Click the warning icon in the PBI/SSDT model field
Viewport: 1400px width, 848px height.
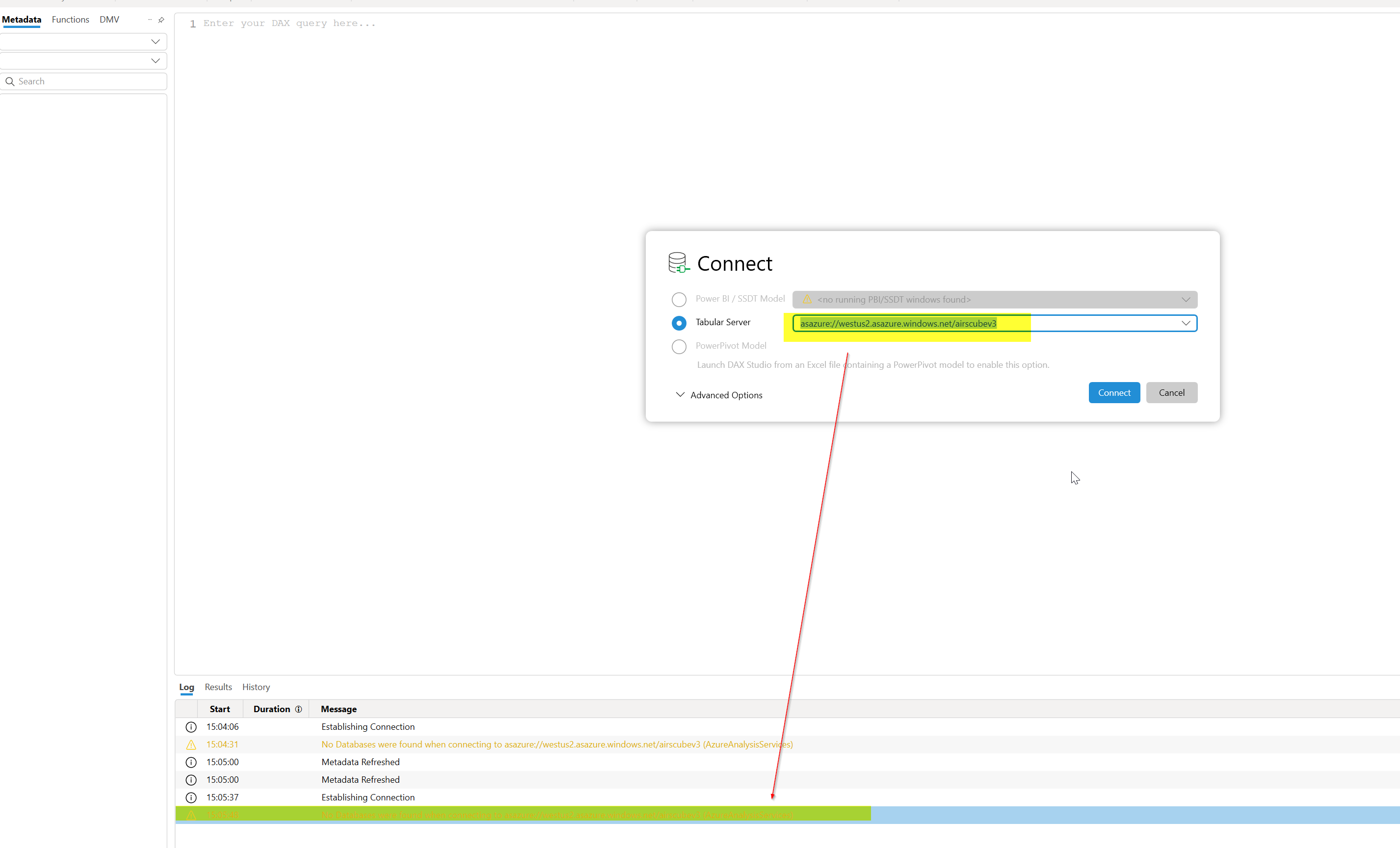(x=806, y=299)
